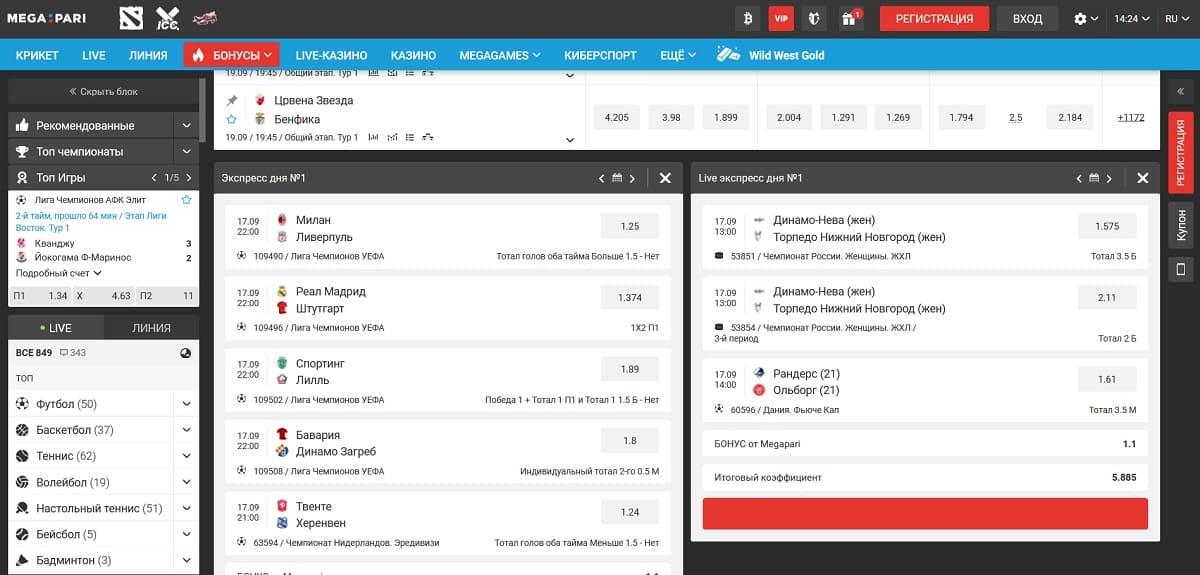The height and width of the screenshot is (575, 1200).
Task: Click the shuttlecock icon for Бадминтон
Action: tap(22, 560)
